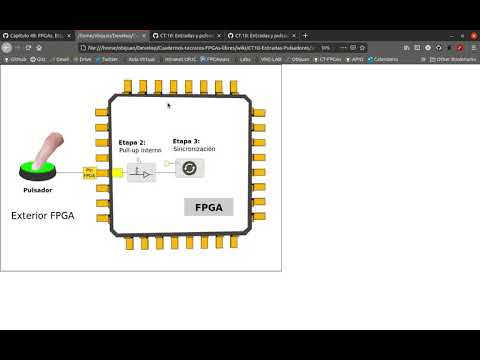The height and width of the screenshot is (360, 480).
Task: Switch to third tab CT.10 Entradas
Action: 187,36
